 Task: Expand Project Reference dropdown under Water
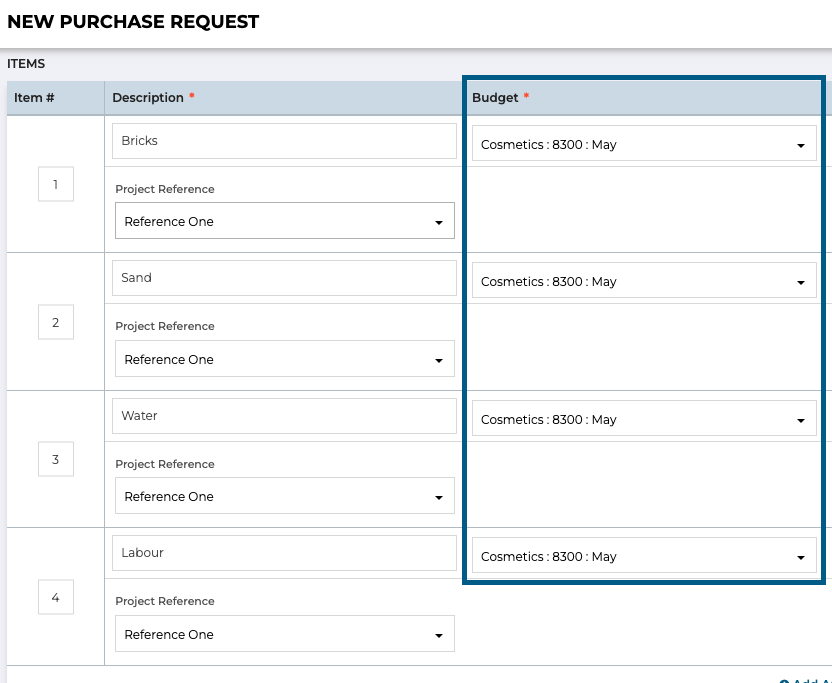[x=285, y=496]
